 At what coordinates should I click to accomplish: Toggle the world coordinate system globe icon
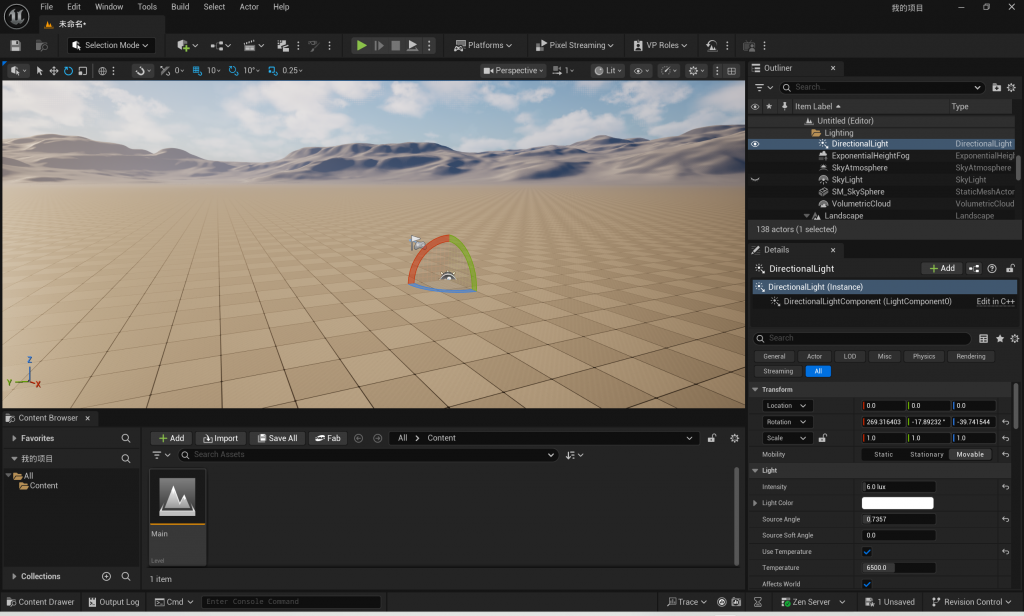[x=103, y=71]
